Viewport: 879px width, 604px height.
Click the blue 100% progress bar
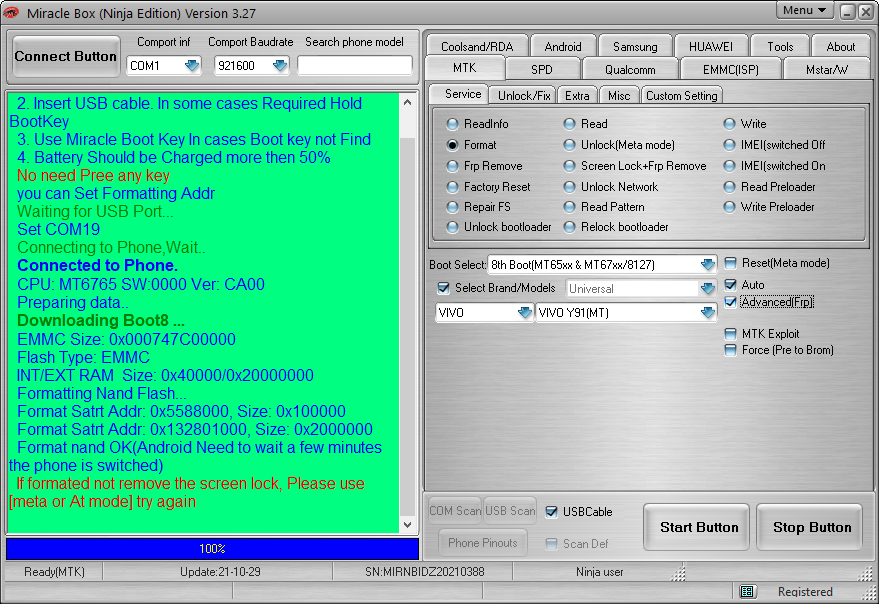click(x=212, y=548)
